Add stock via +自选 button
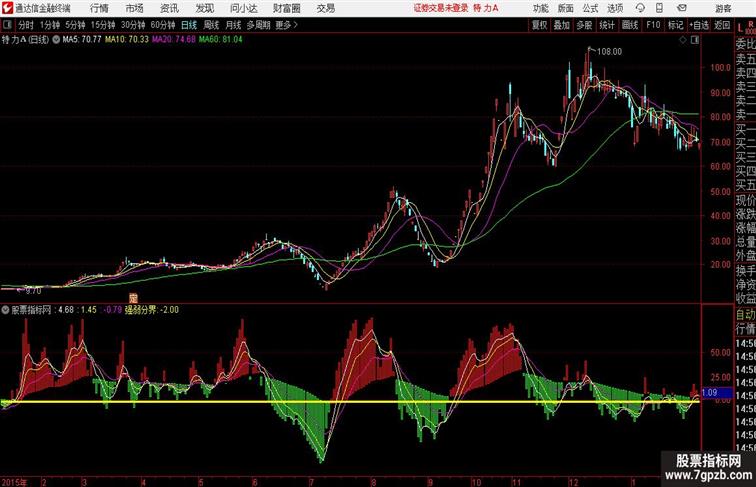This screenshot has height=487, width=756. pos(699,25)
